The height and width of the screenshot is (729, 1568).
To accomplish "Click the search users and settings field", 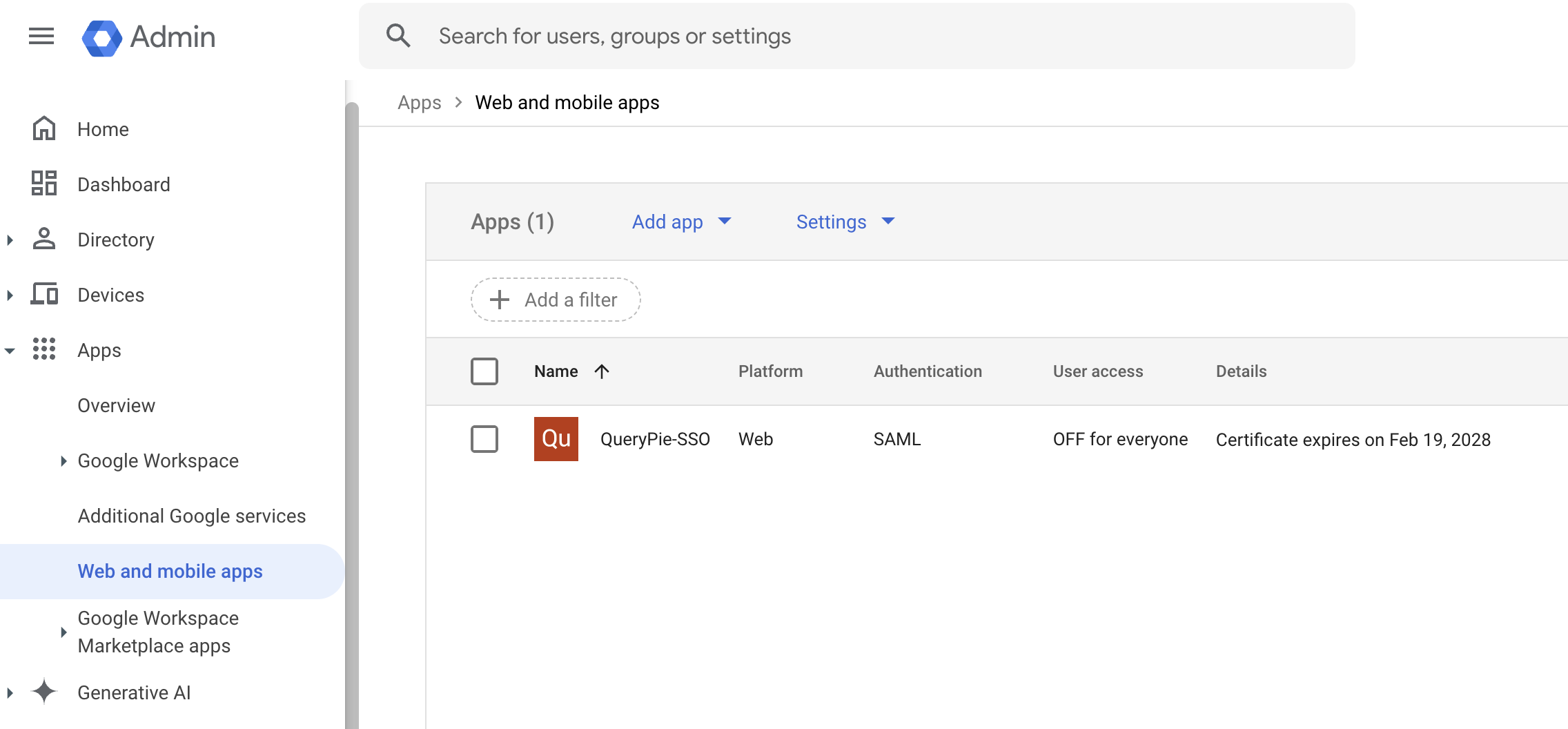I will click(857, 36).
